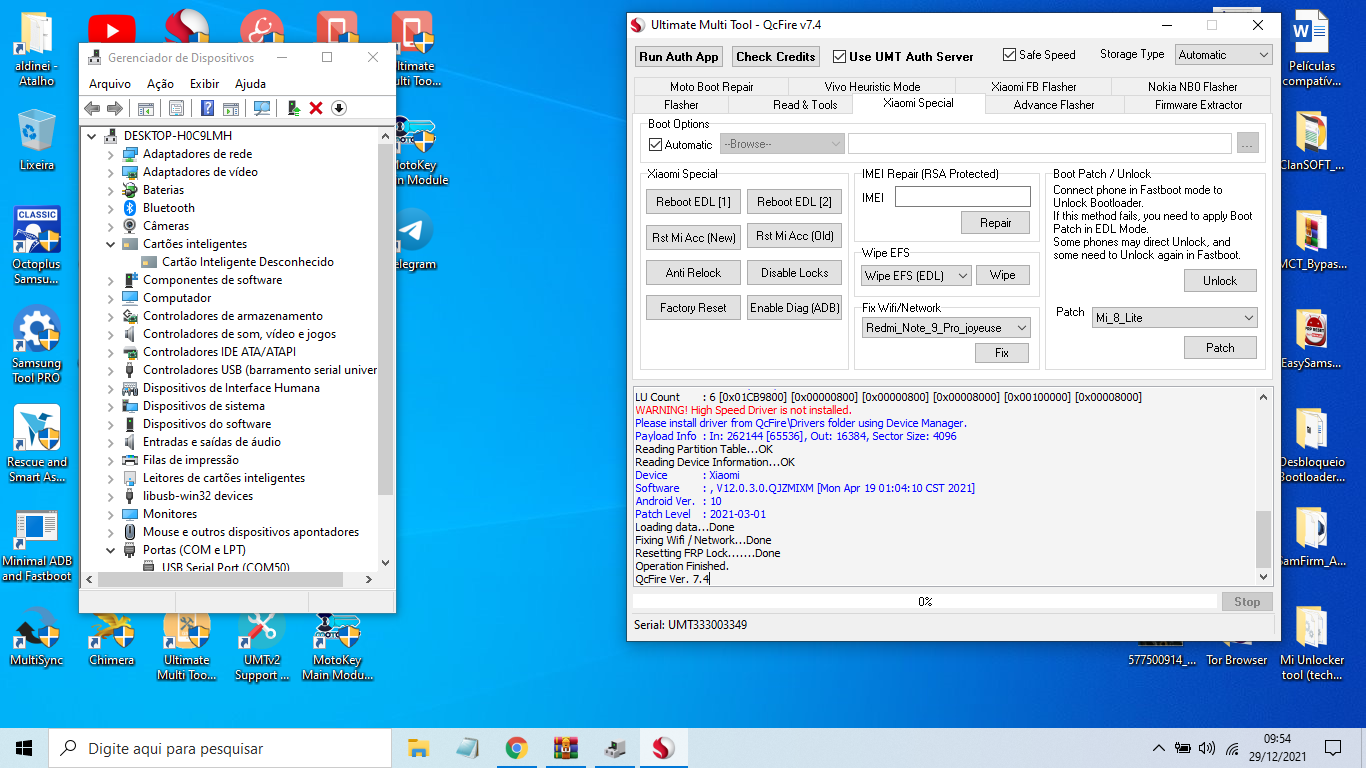Screen dimensions: 1366x768
Task: Open the Storage Type dropdown
Action: 1223,55
